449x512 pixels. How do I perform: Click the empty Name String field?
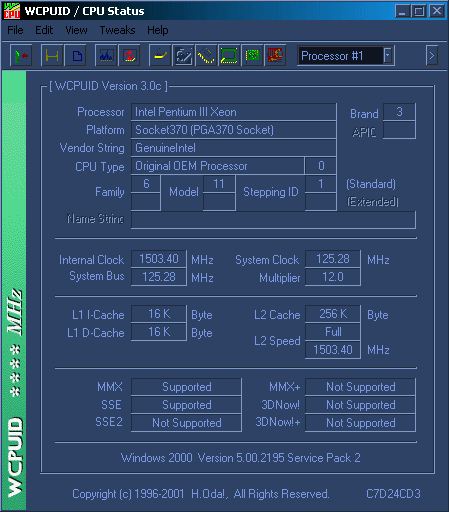(x=273, y=220)
